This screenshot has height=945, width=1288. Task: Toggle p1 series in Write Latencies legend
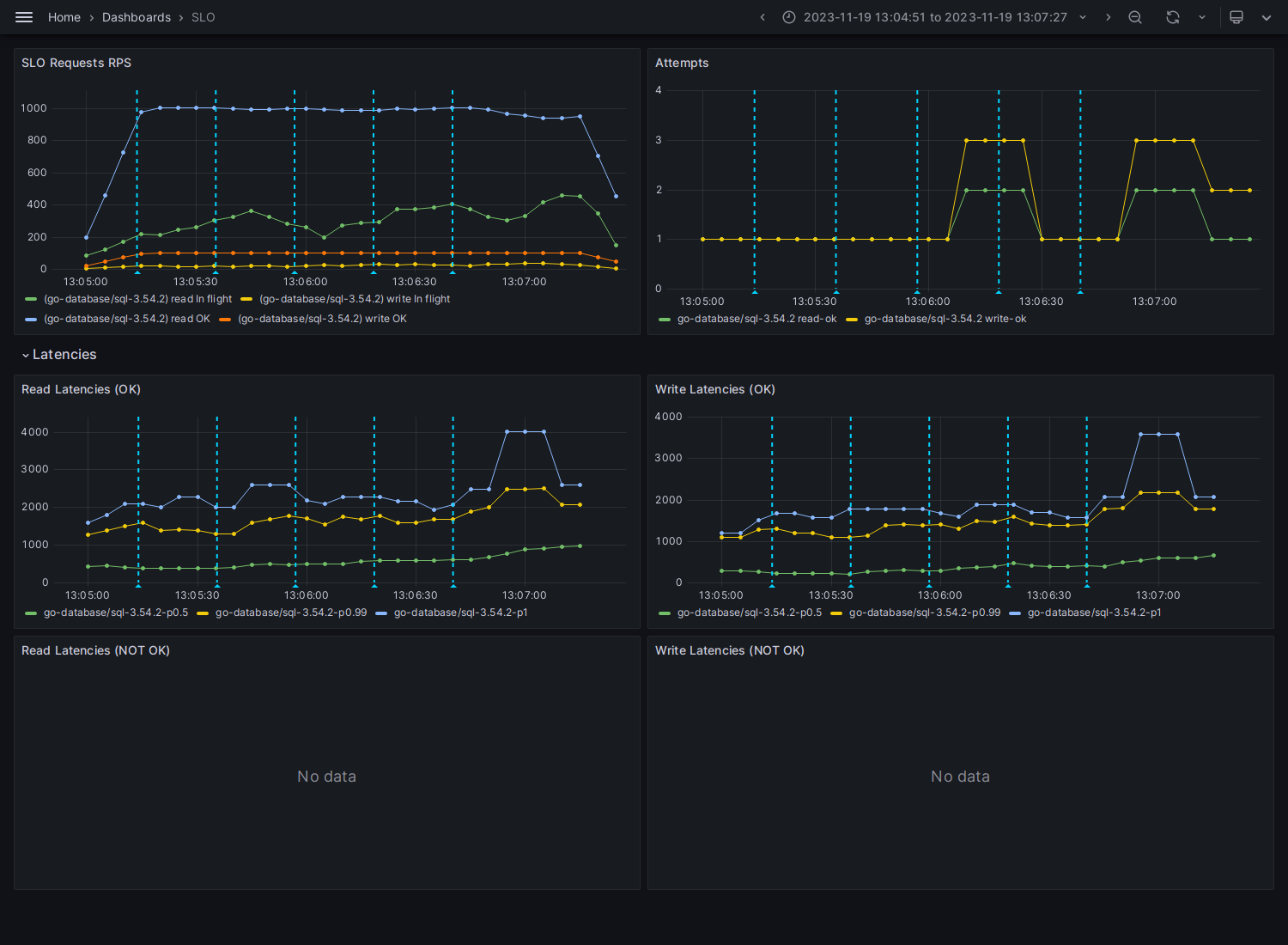coord(1095,613)
